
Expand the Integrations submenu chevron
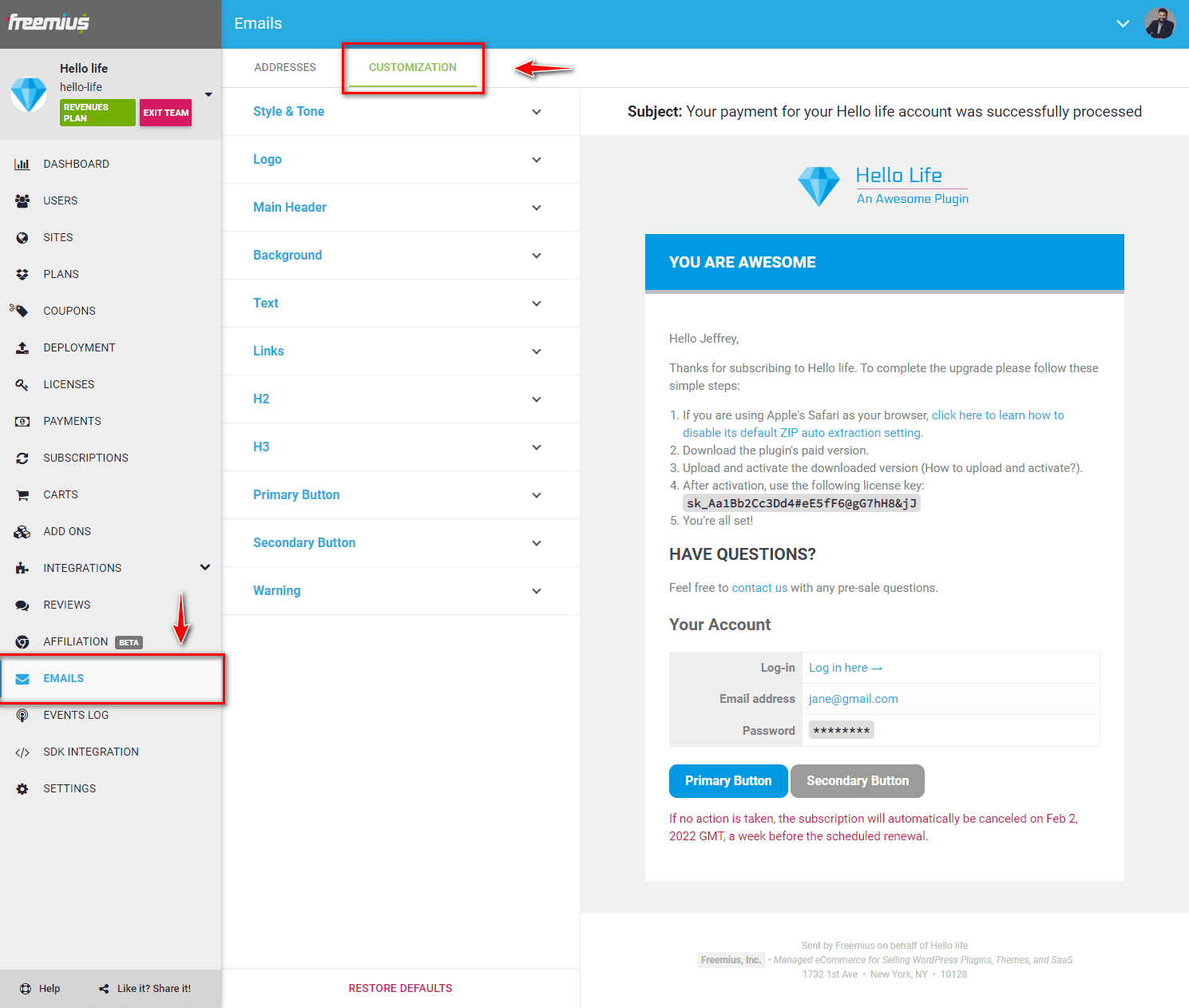click(205, 567)
